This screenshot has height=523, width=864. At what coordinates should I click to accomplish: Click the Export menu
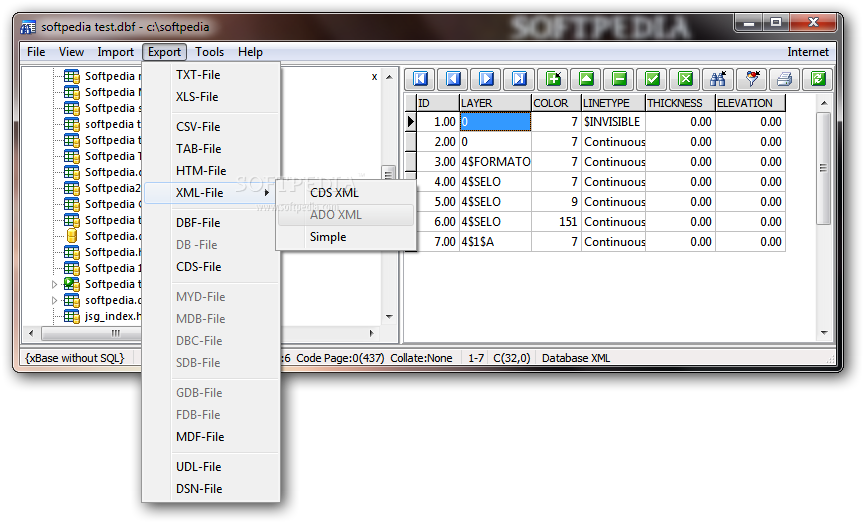164,52
